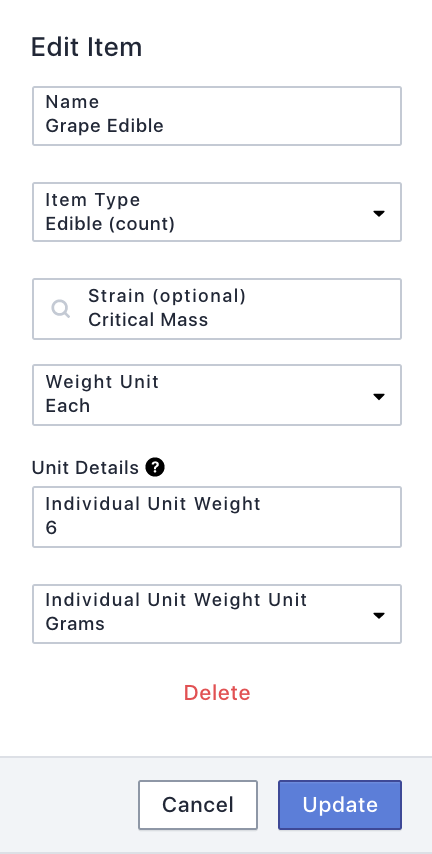
Task: Click the Strain search magnifier icon
Action: [60, 309]
